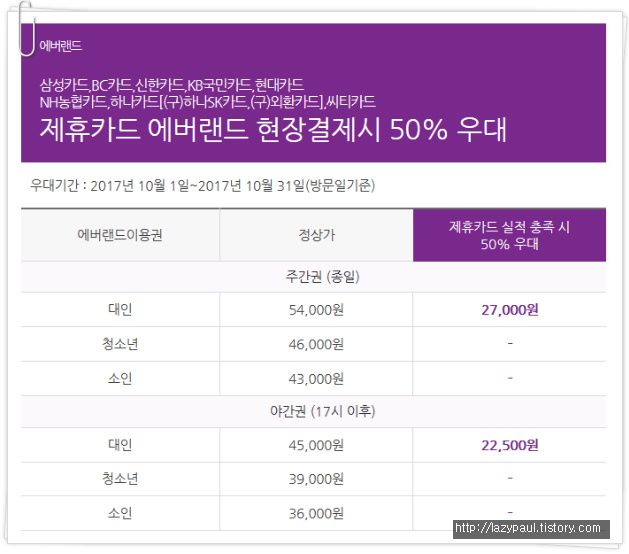Click the 27,000원 discounted price
629x554 pixels.
510,310
